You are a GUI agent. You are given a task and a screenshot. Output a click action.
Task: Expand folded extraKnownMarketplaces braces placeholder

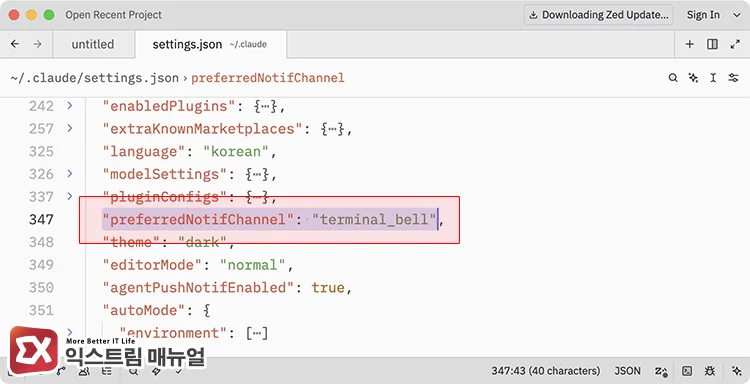click(x=332, y=129)
